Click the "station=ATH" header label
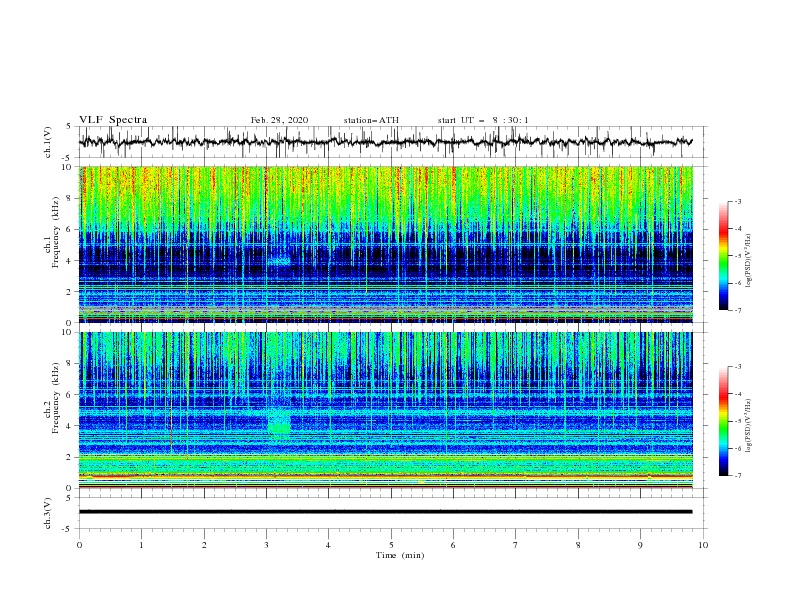The height and width of the screenshot is (612, 792). (371, 120)
